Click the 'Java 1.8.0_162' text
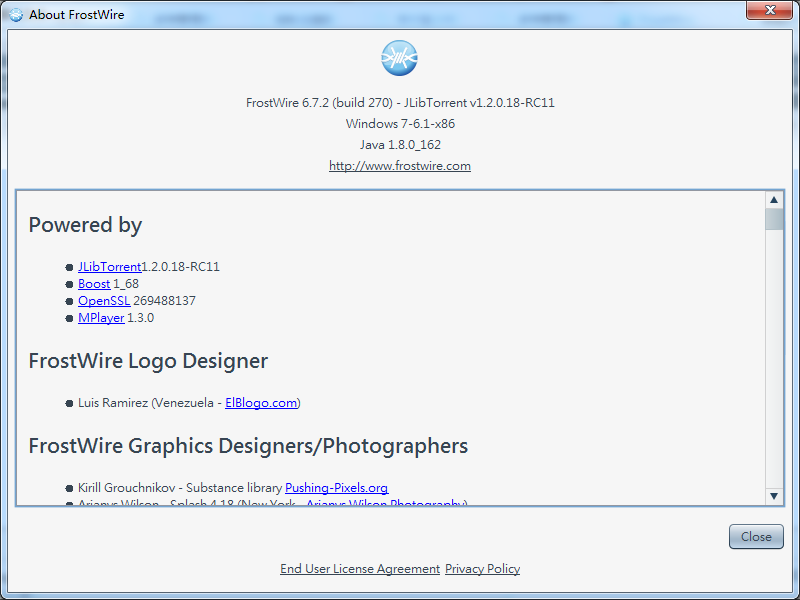 click(400, 145)
